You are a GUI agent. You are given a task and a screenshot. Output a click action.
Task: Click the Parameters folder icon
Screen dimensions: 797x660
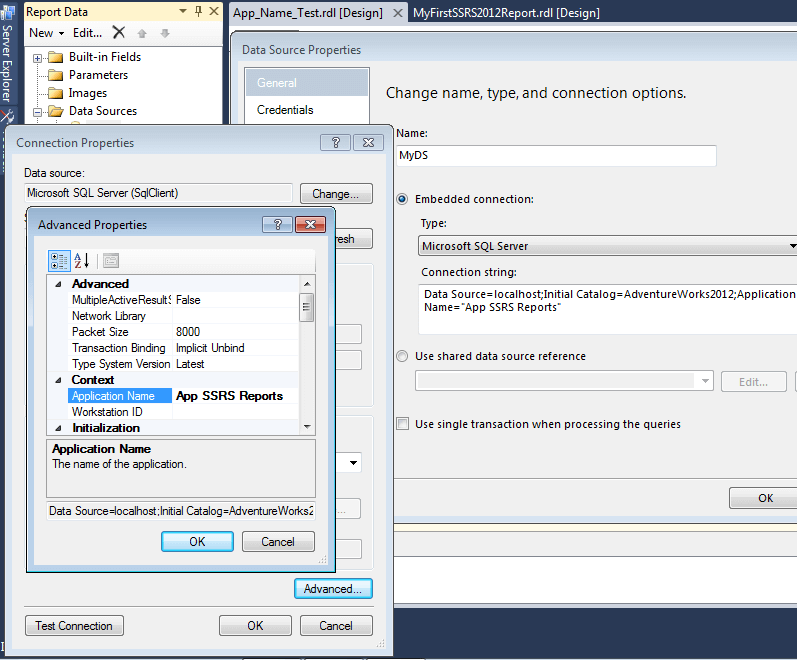click(55, 75)
